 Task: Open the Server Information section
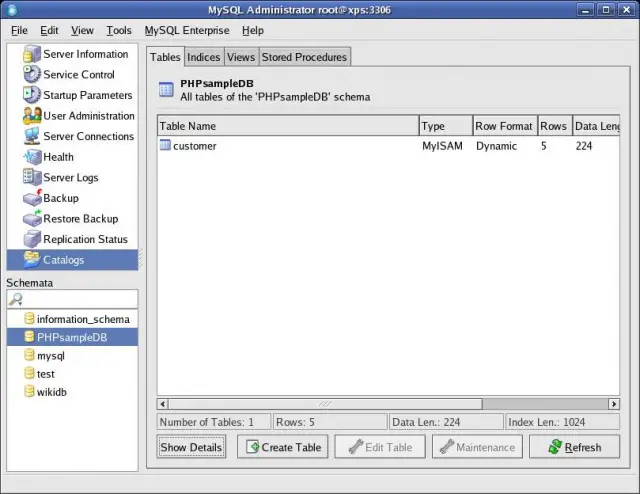click(x=85, y=54)
